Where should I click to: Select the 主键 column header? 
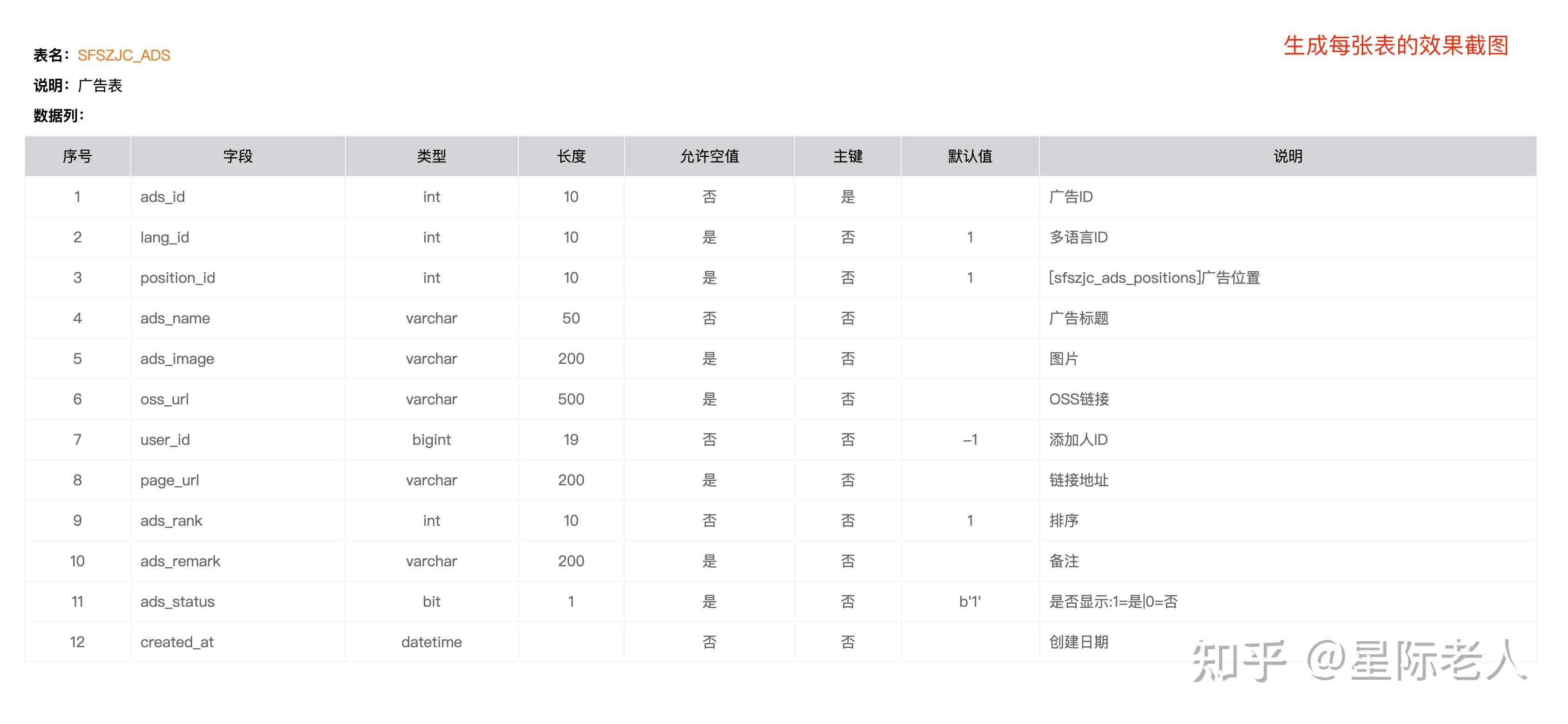(849, 156)
